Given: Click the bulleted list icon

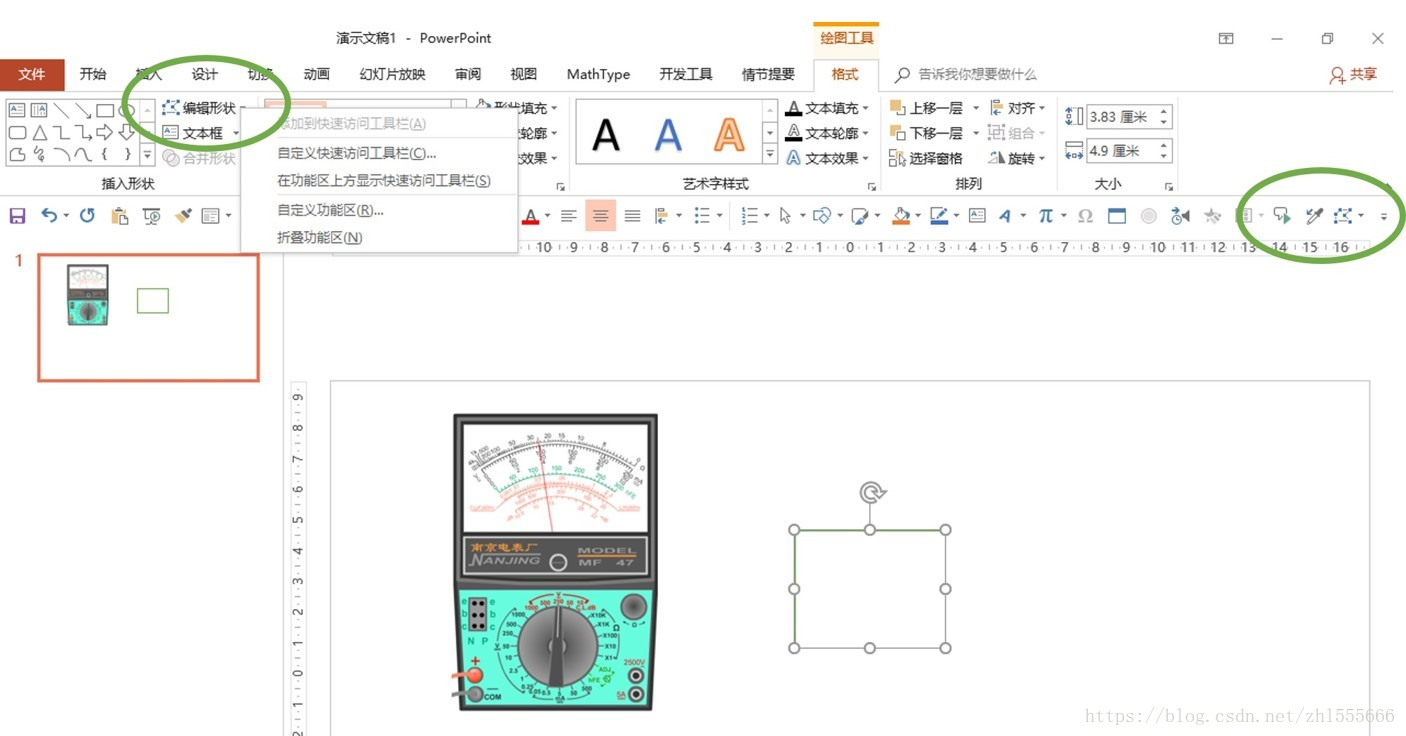Looking at the screenshot, I should coord(702,215).
